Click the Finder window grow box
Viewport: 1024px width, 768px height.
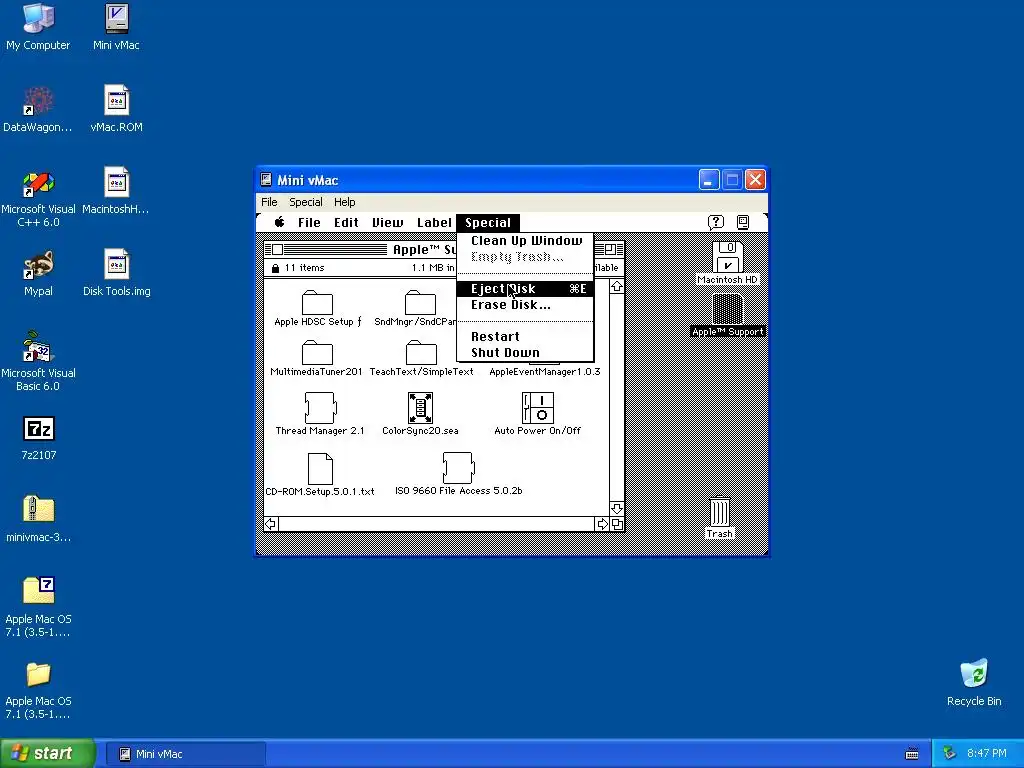pyautogui.click(x=617, y=524)
